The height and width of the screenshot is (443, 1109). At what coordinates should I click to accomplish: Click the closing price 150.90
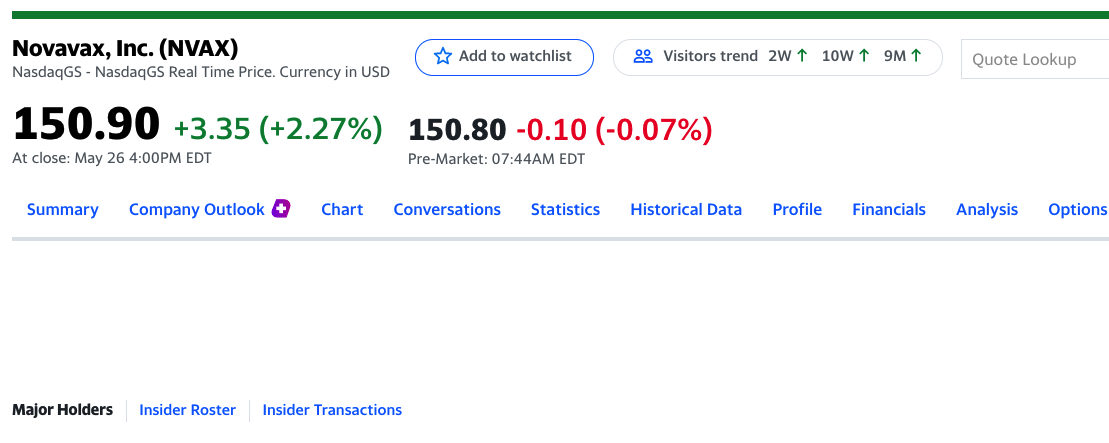point(86,124)
